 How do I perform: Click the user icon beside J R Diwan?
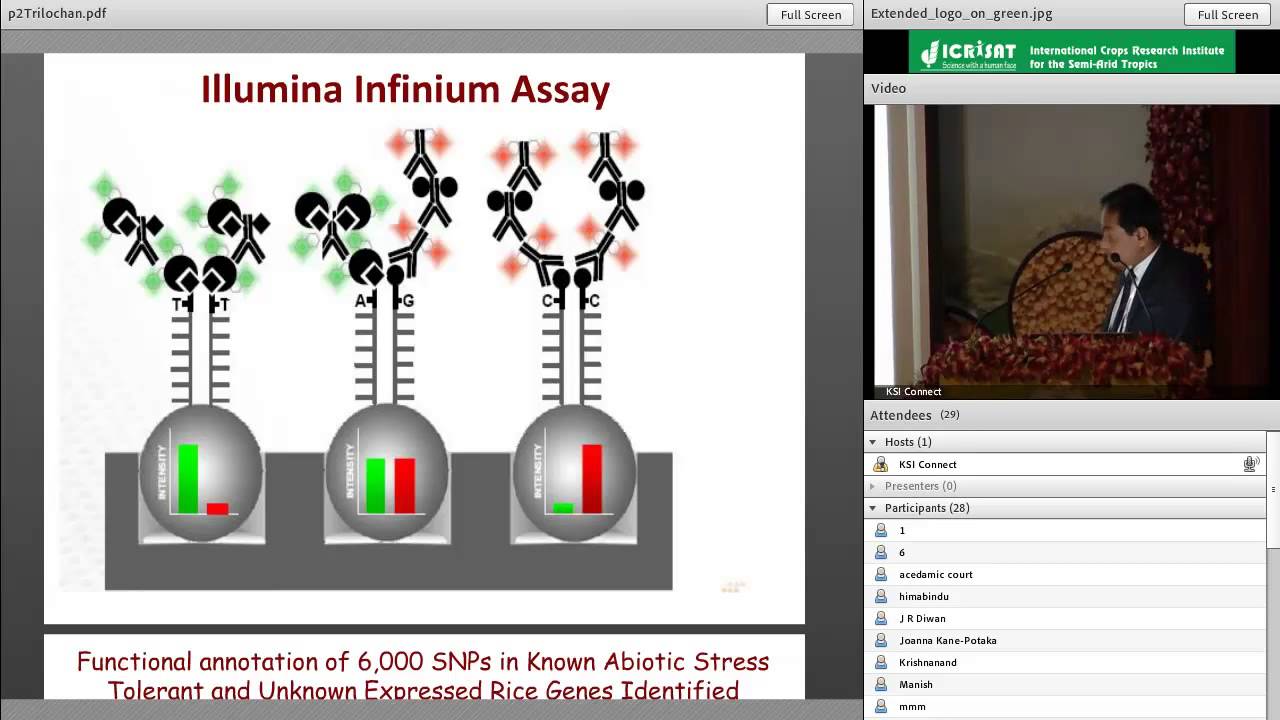pos(881,618)
